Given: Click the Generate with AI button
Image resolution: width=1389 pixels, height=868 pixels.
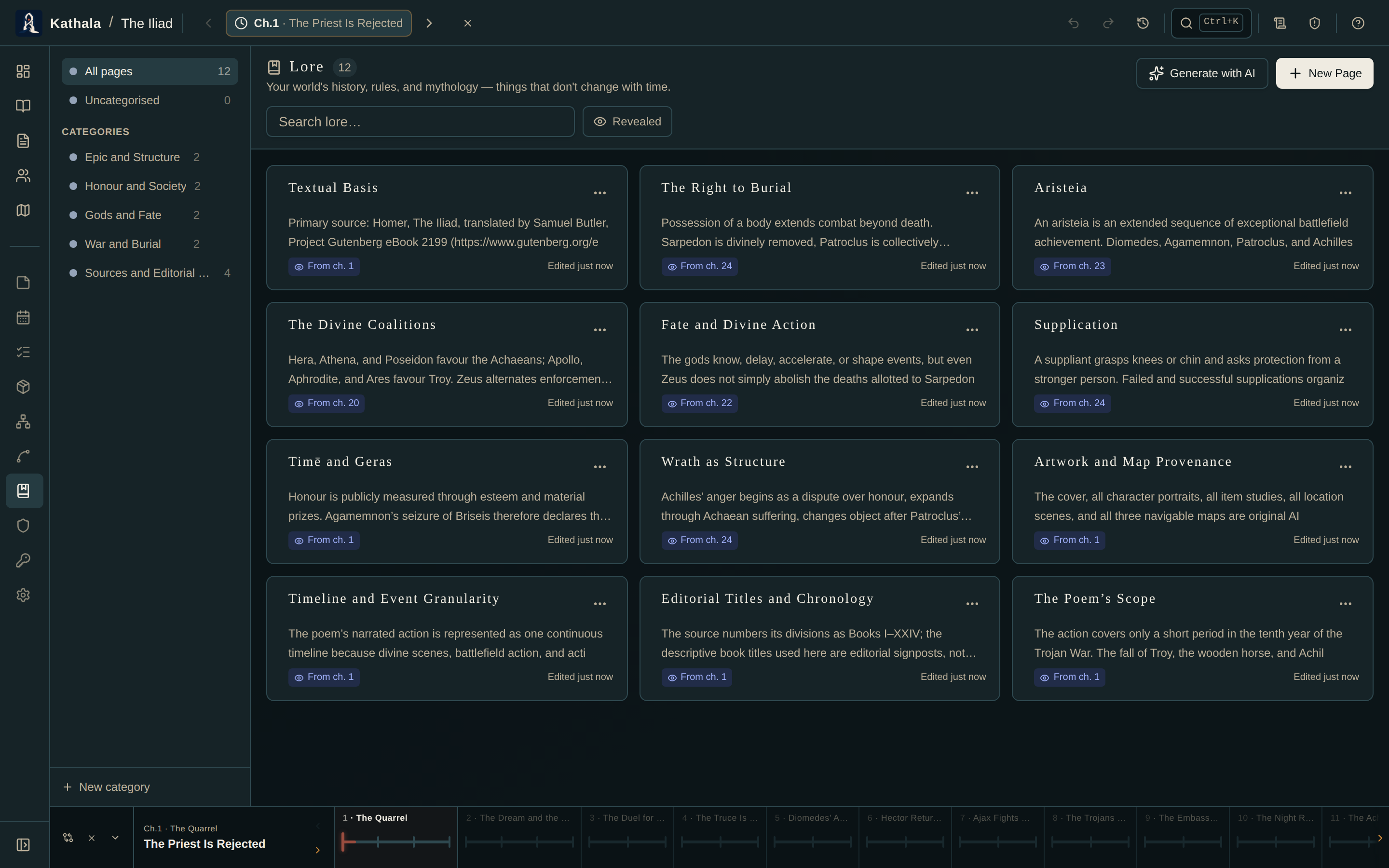Looking at the screenshot, I should pyautogui.click(x=1202, y=73).
